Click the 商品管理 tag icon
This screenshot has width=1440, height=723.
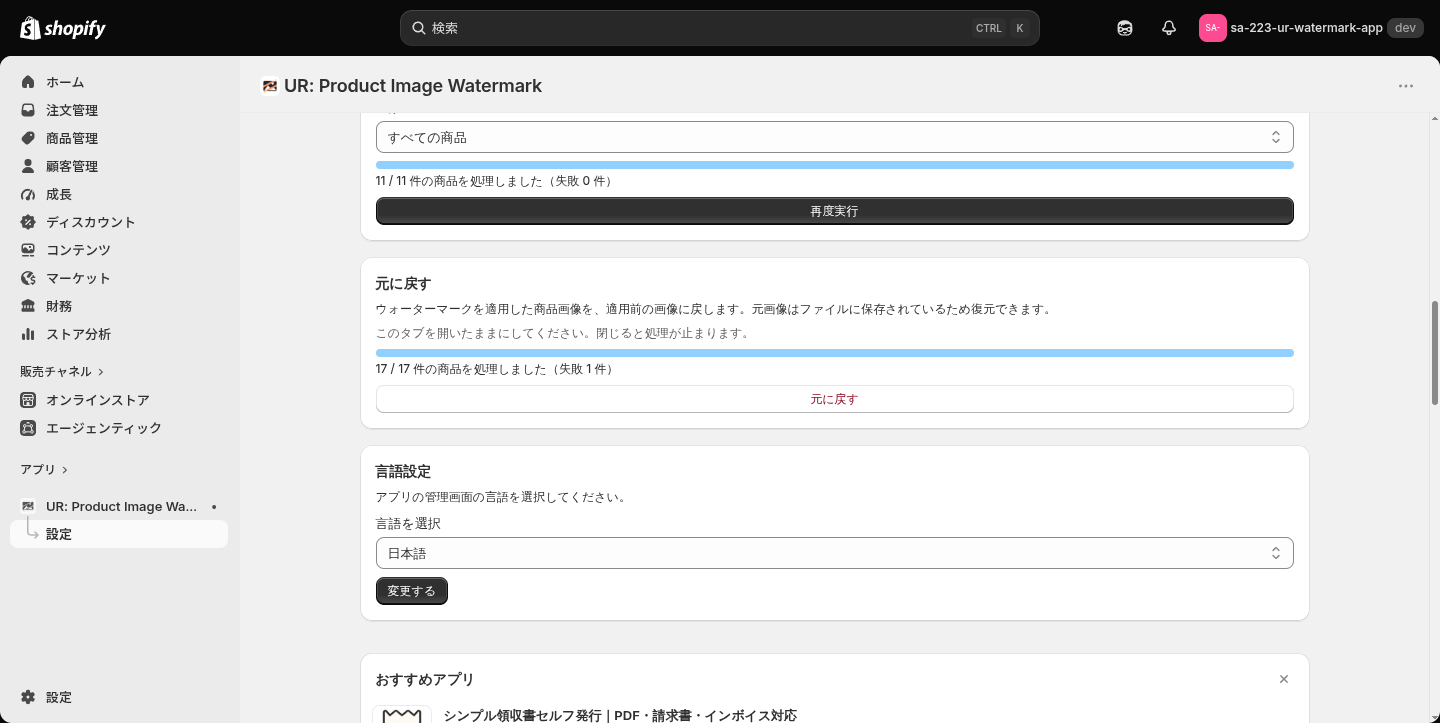tap(28, 138)
